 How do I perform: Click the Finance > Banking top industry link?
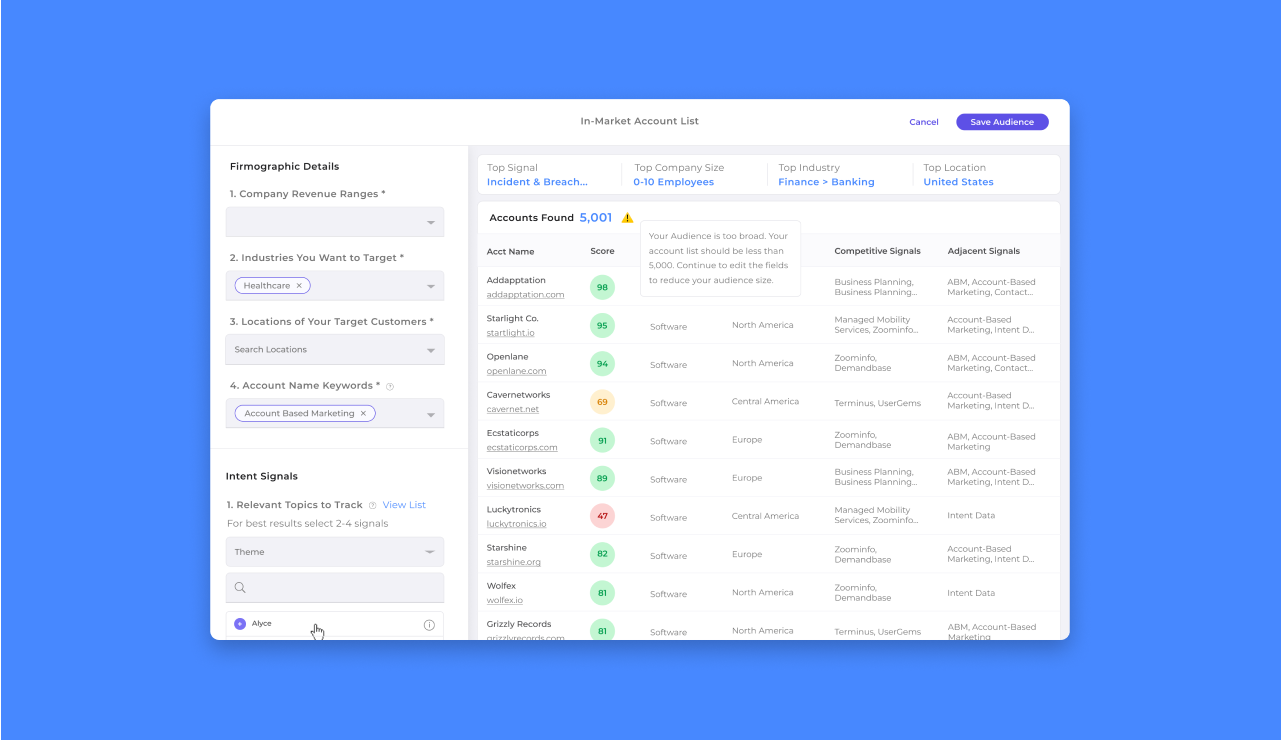(x=826, y=182)
